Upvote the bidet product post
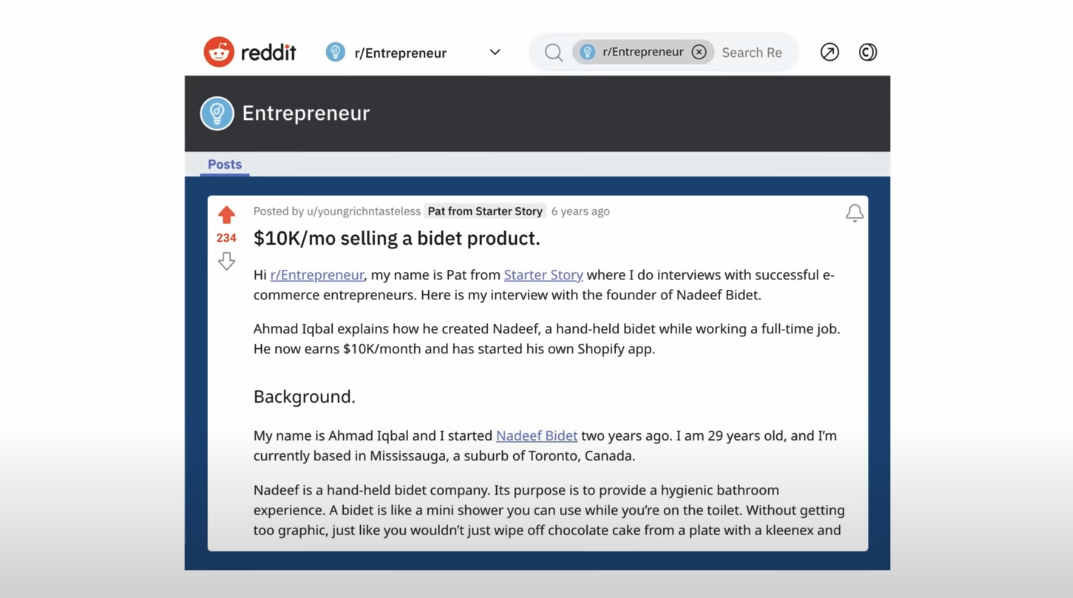The height and width of the screenshot is (598, 1073). pyautogui.click(x=227, y=215)
